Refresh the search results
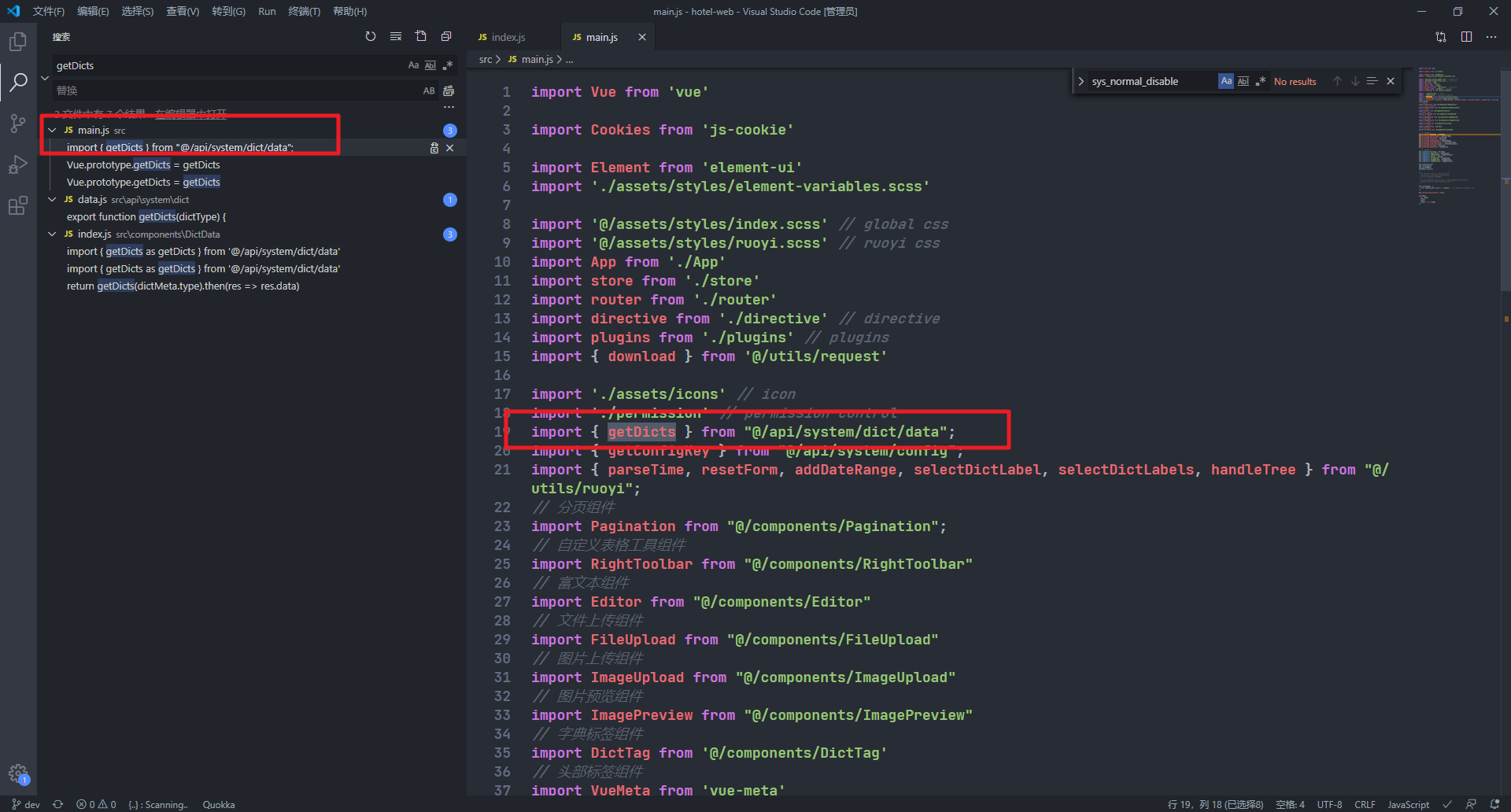 click(x=370, y=36)
